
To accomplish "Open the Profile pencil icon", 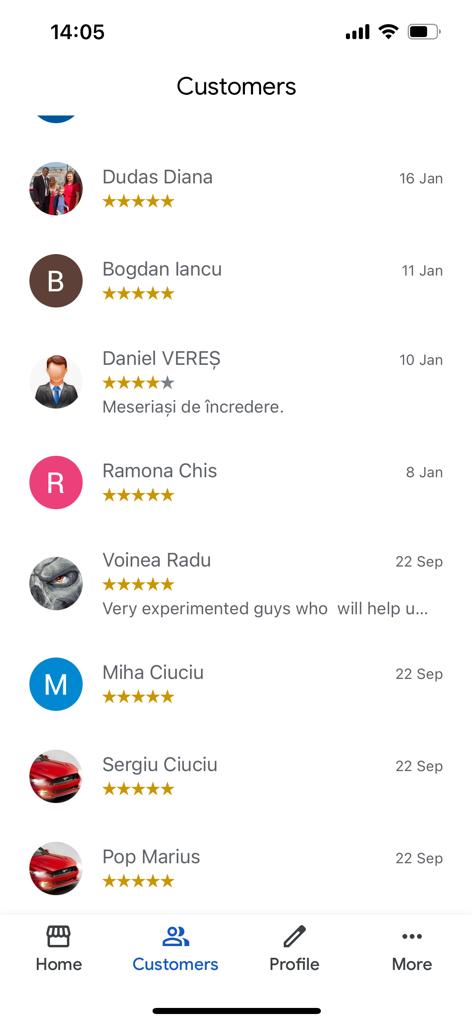I will (294, 937).
